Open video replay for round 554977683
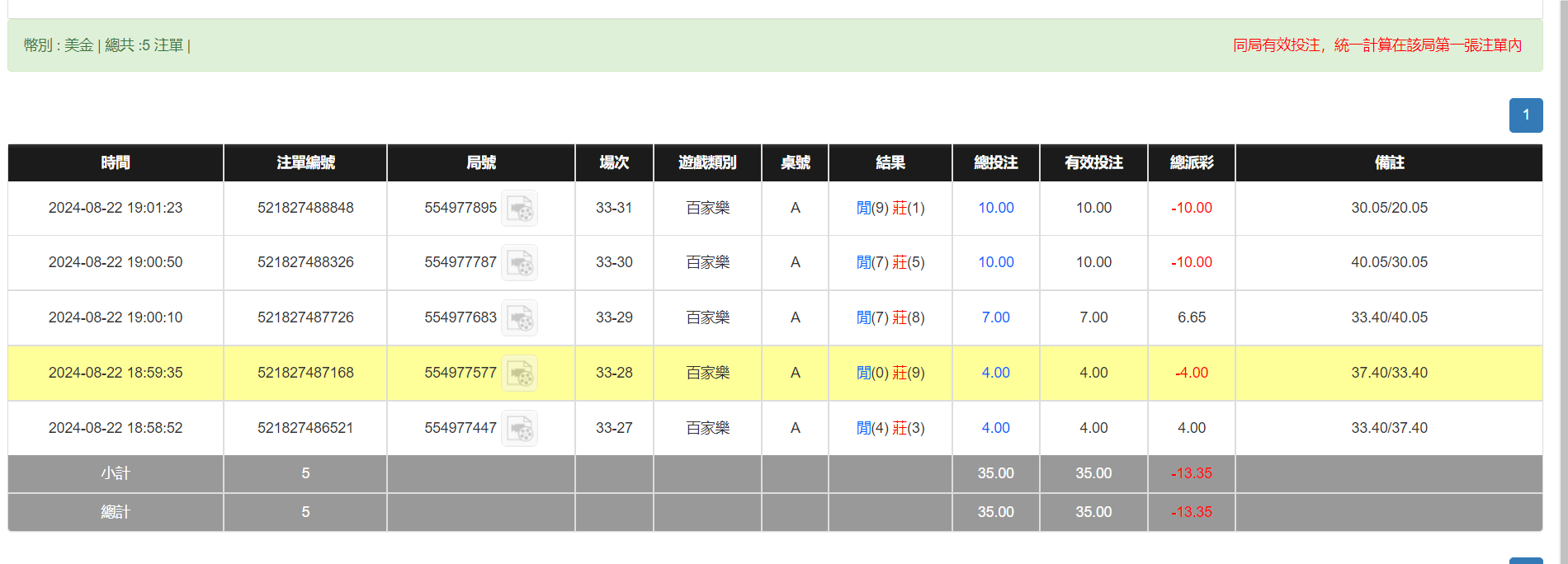The height and width of the screenshot is (564, 1568). 520,318
